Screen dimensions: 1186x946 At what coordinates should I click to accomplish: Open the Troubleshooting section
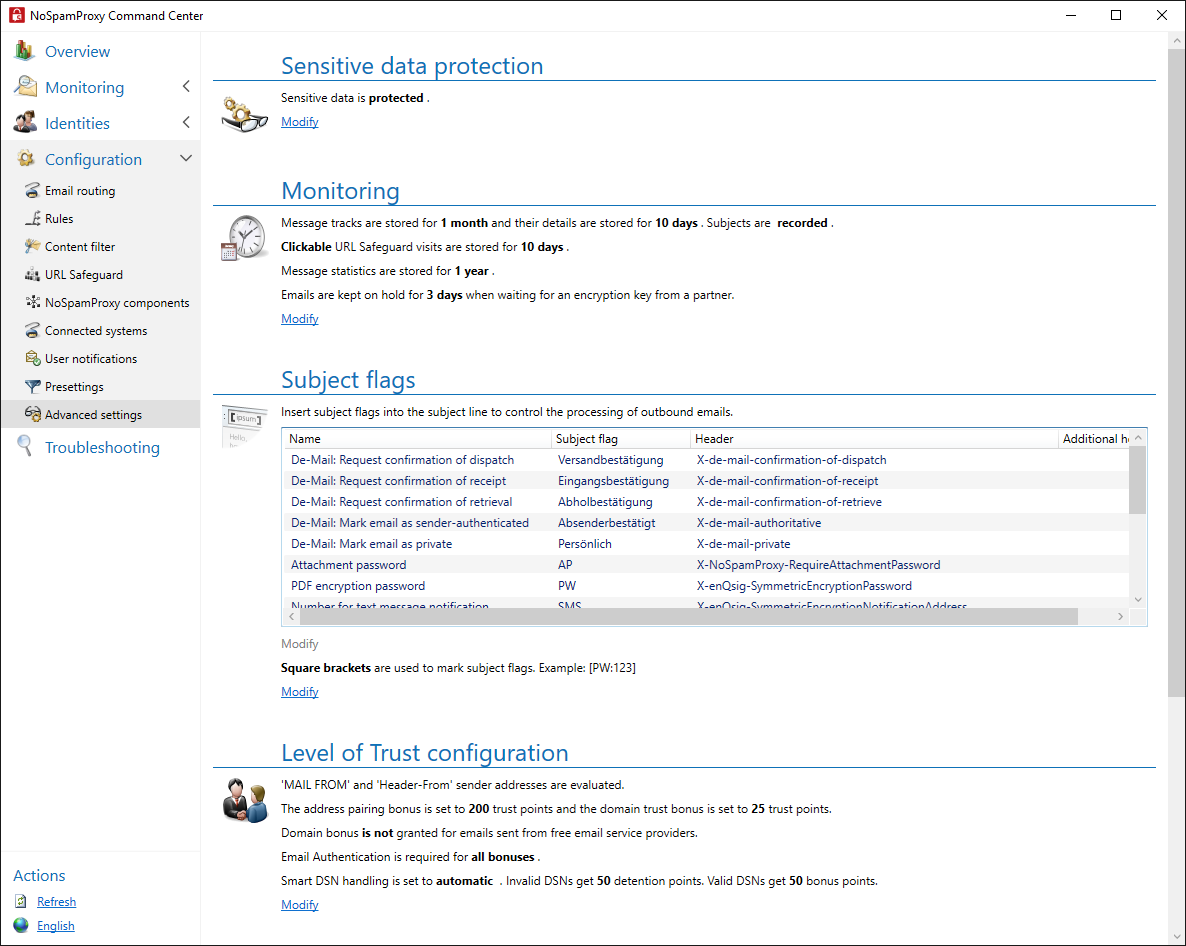pyautogui.click(x=102, y=447)
